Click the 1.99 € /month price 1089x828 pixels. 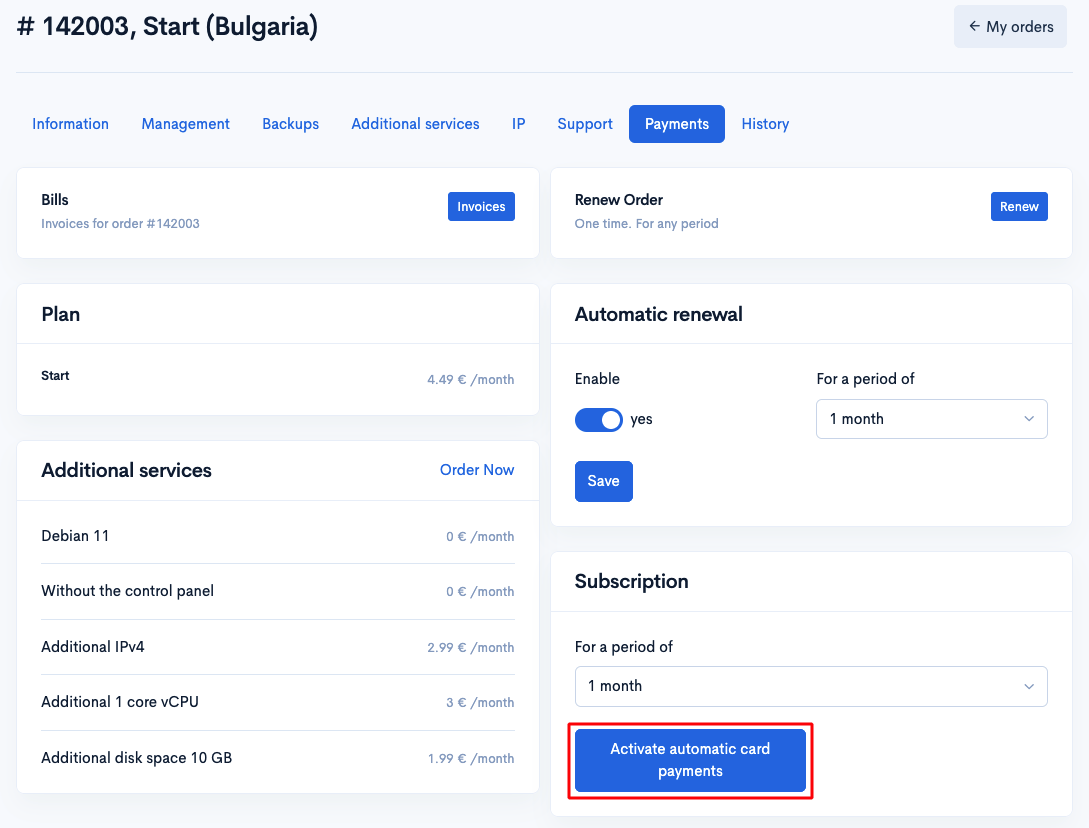(x=471, y=759)
